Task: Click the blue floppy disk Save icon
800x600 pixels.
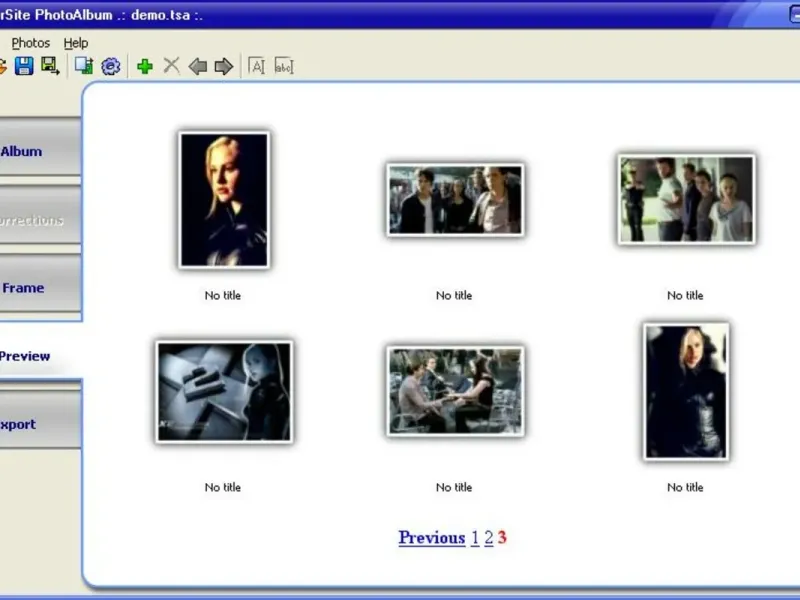Action: point(24,66)
